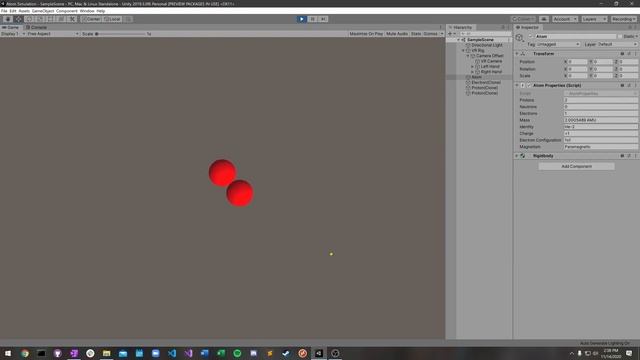Click the Add Component button

(576, 167)
